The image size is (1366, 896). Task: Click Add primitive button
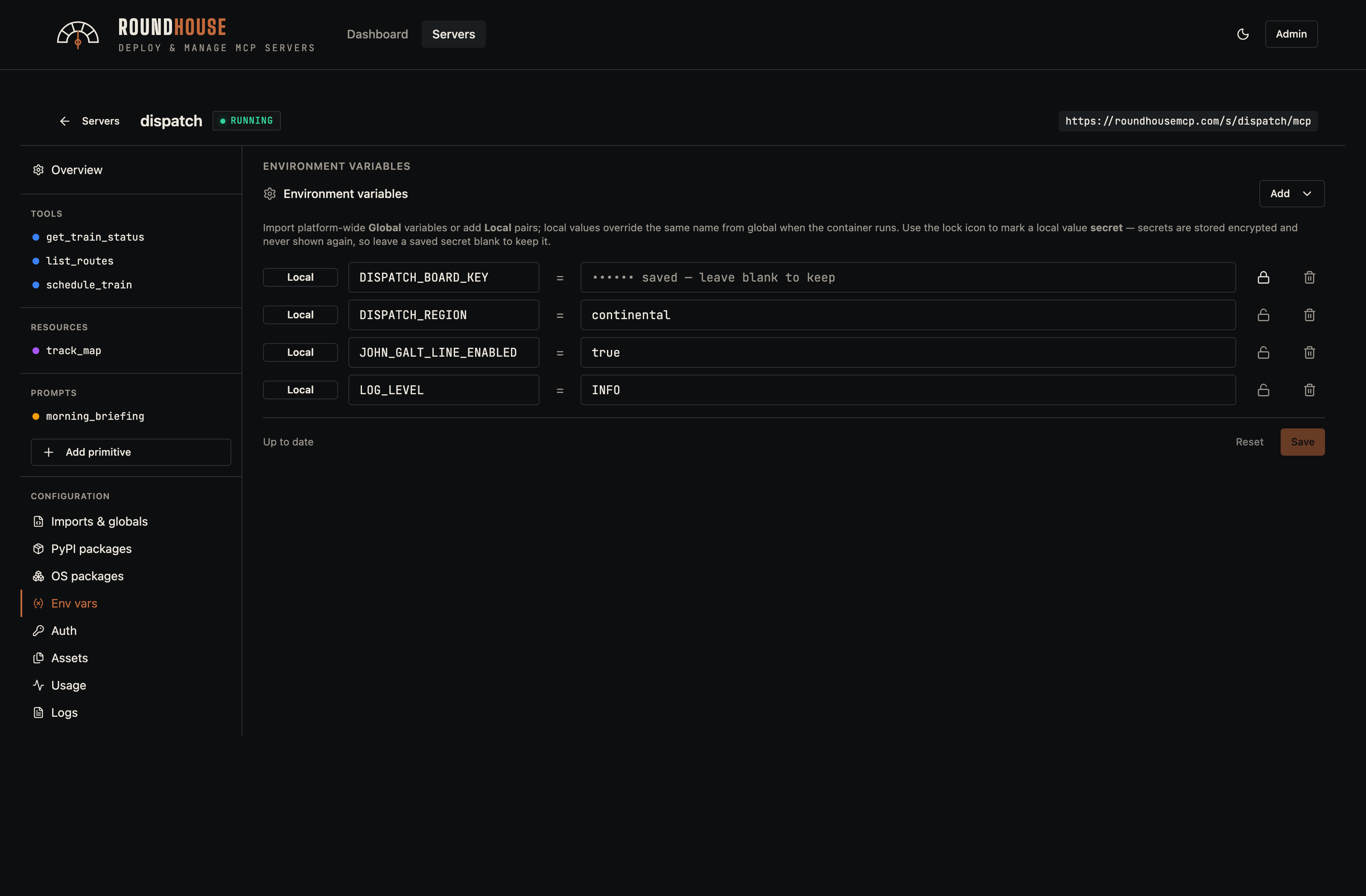(x=131, y=452)
